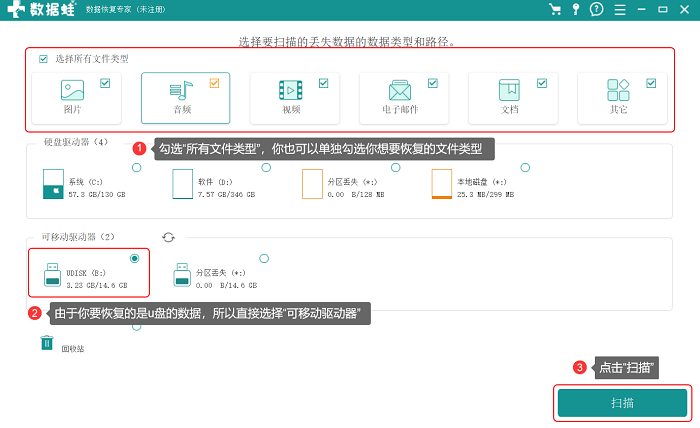Open the shopping cart icon
Viewport: 700px width, 428px height.
555,9
